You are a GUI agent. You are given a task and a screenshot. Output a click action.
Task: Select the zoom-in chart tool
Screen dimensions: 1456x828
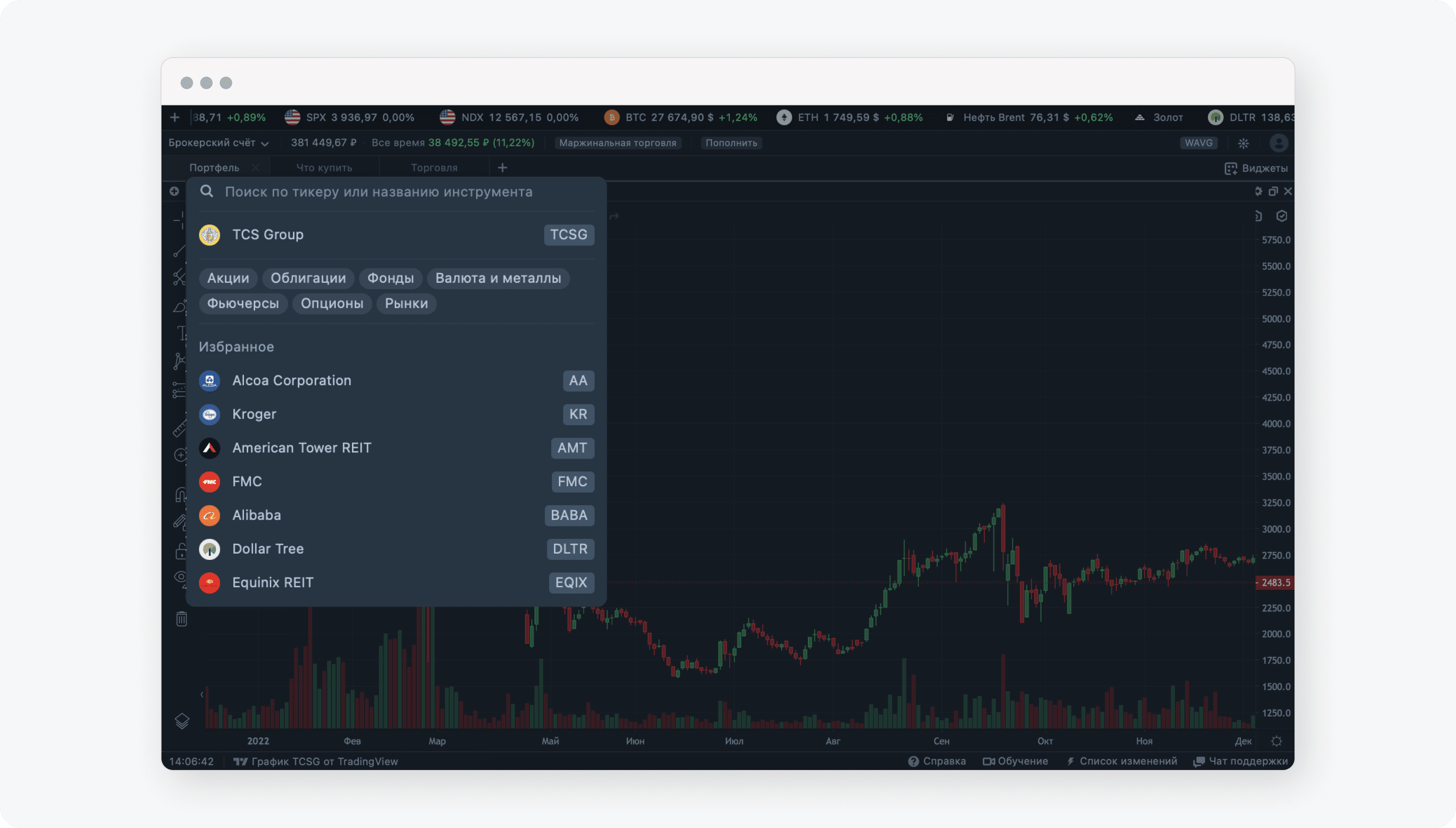(x=180, y=455)
